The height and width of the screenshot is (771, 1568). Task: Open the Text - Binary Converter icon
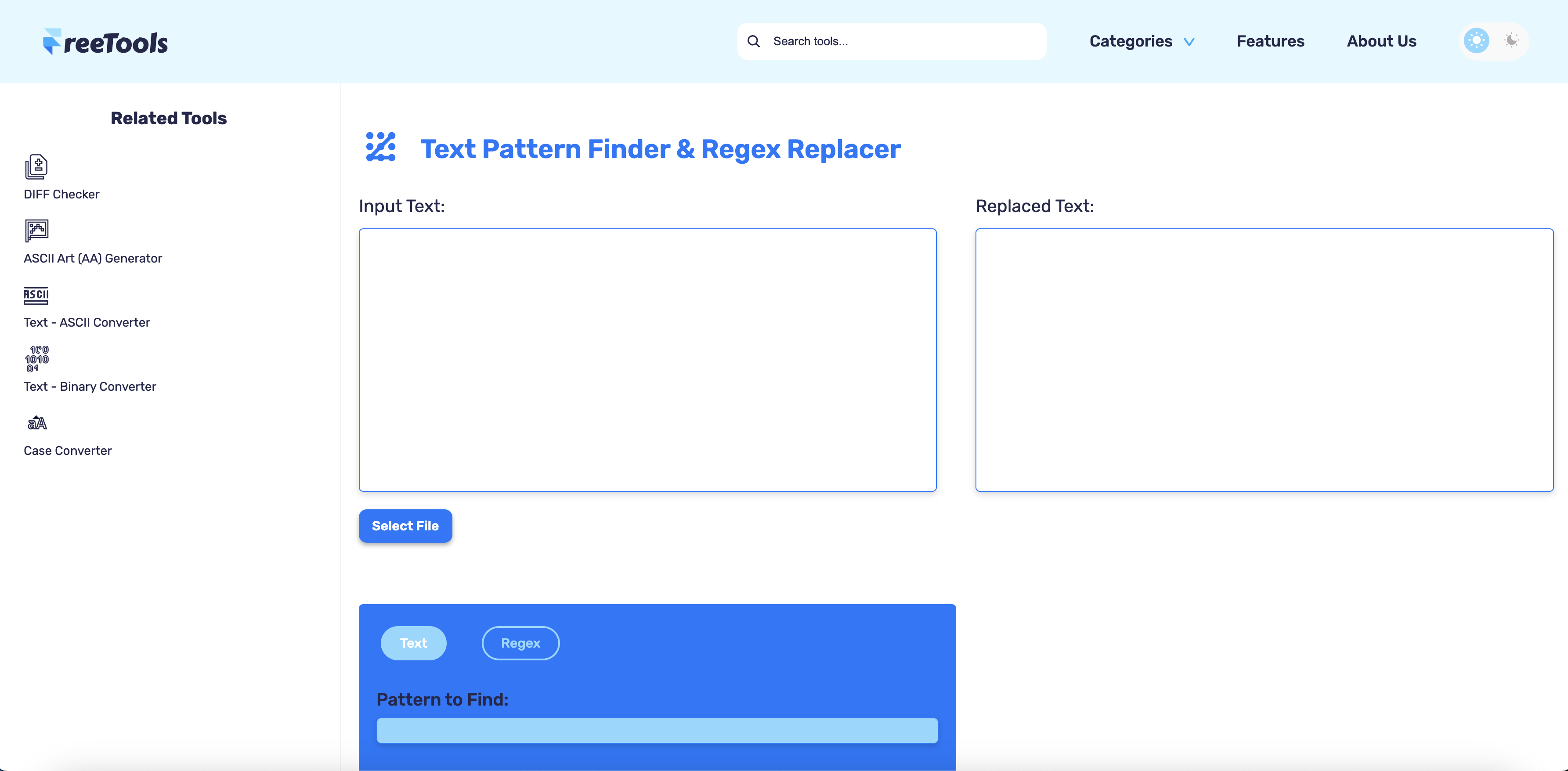click(x=38, y=359)
